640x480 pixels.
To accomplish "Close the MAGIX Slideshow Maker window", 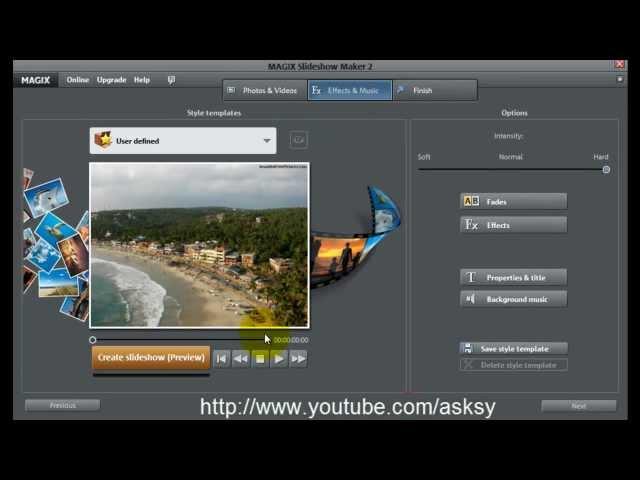I will click(x=620, y=64).
